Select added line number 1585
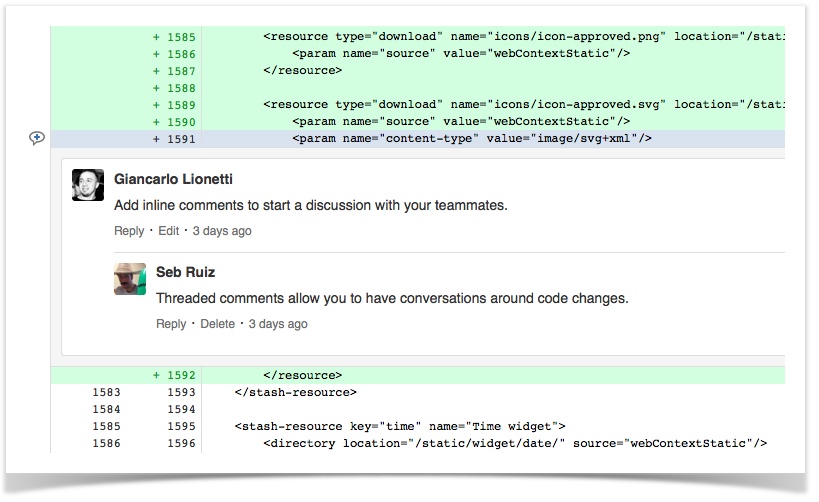 [180, 36]
